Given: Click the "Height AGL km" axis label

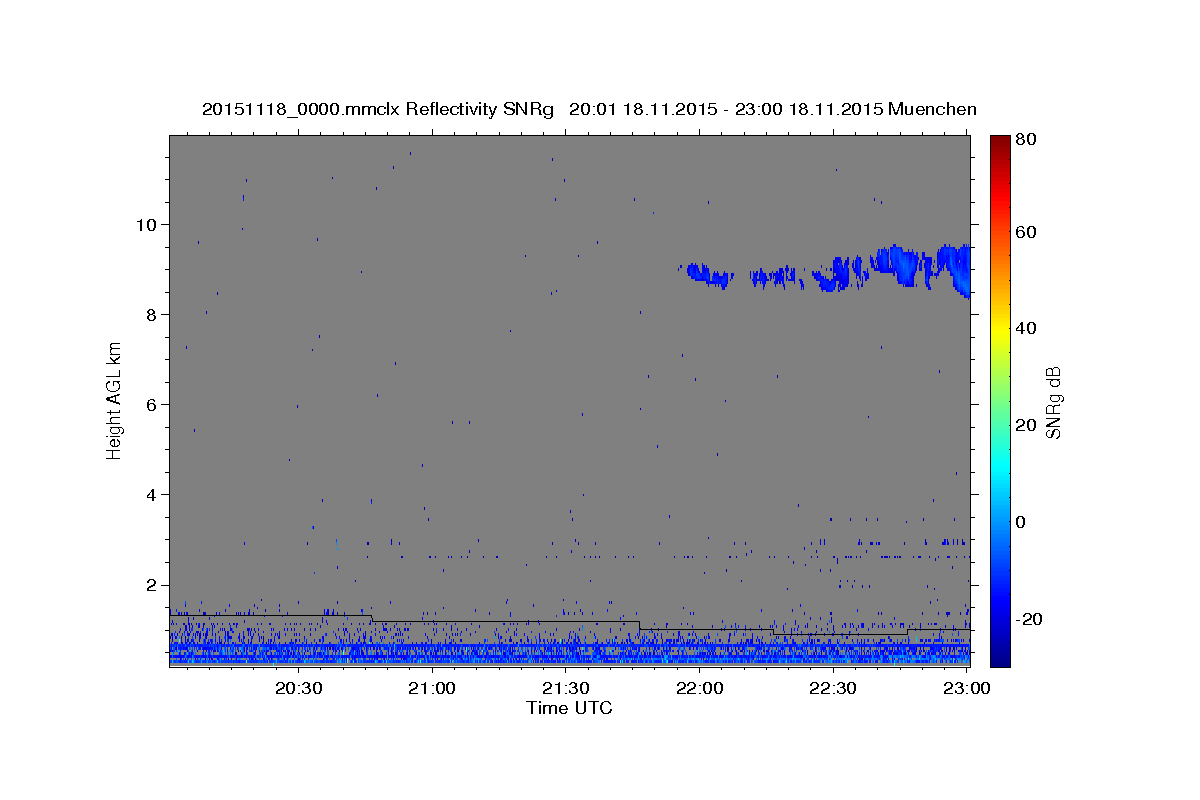Looking at the screenshot, I should point(114,400).
